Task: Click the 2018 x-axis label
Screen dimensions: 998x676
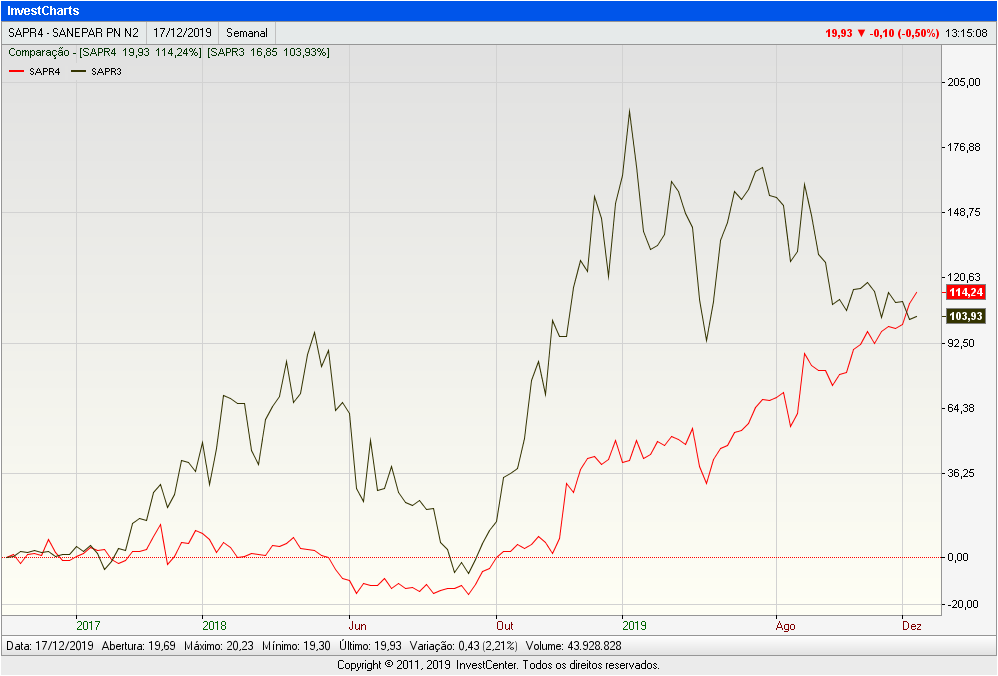Action: coord(214,626)
